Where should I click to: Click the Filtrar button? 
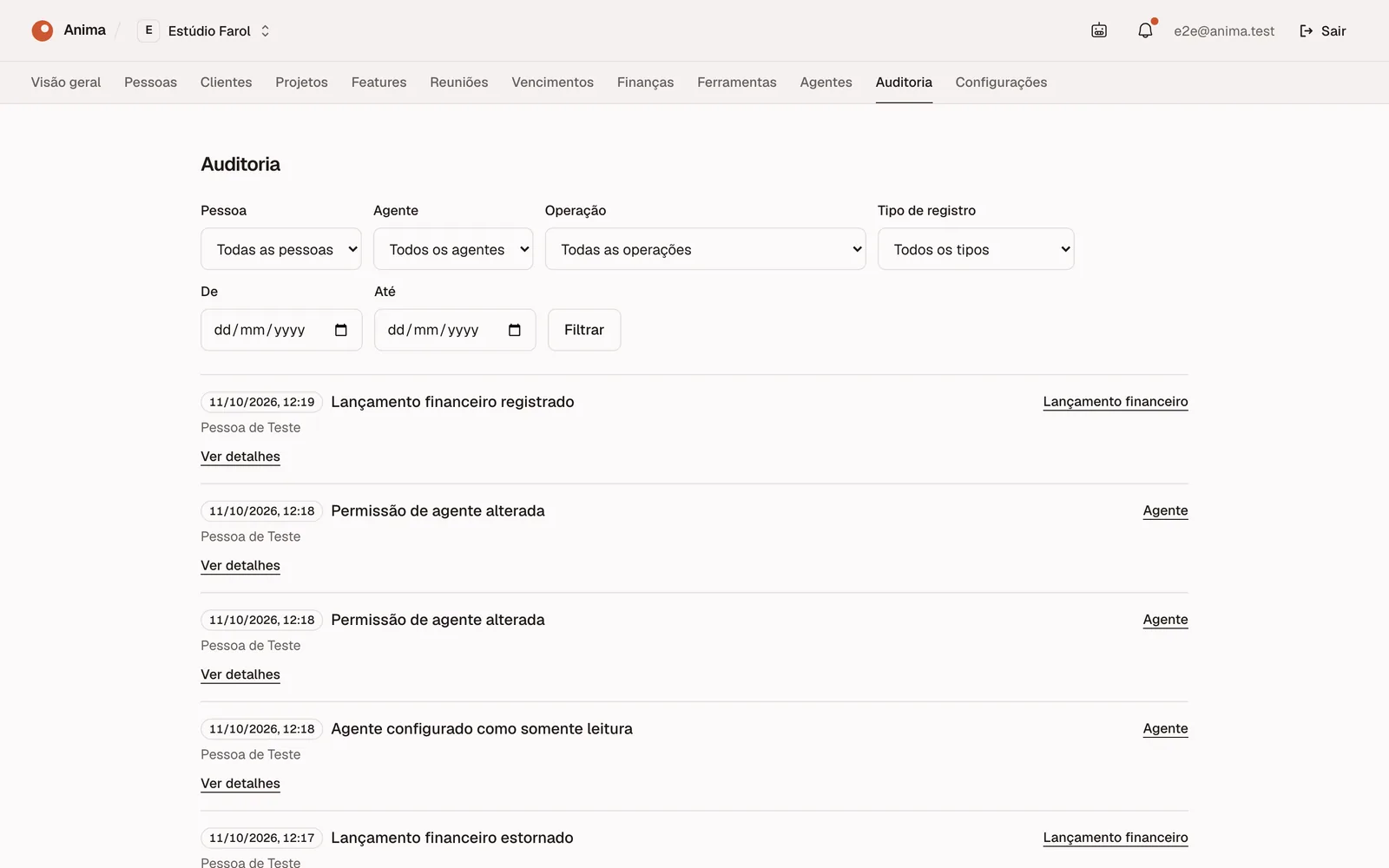tap(584, 330)
